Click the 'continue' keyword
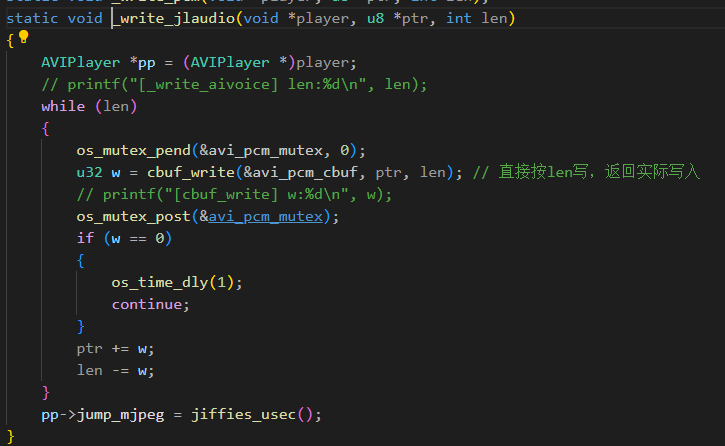 (x=147, y=304)
